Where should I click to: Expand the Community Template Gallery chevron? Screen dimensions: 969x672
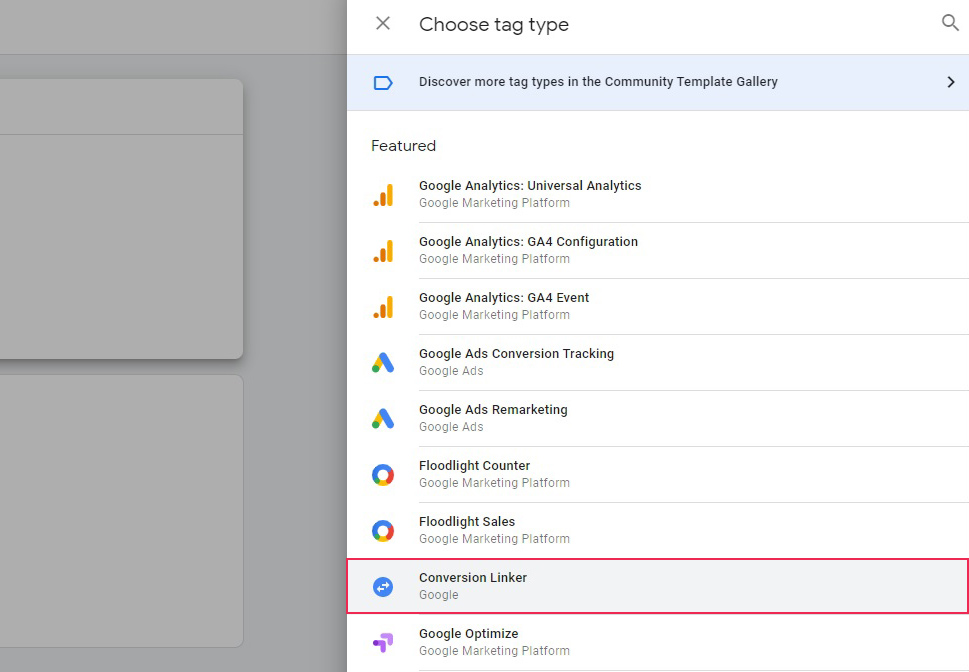951,82
